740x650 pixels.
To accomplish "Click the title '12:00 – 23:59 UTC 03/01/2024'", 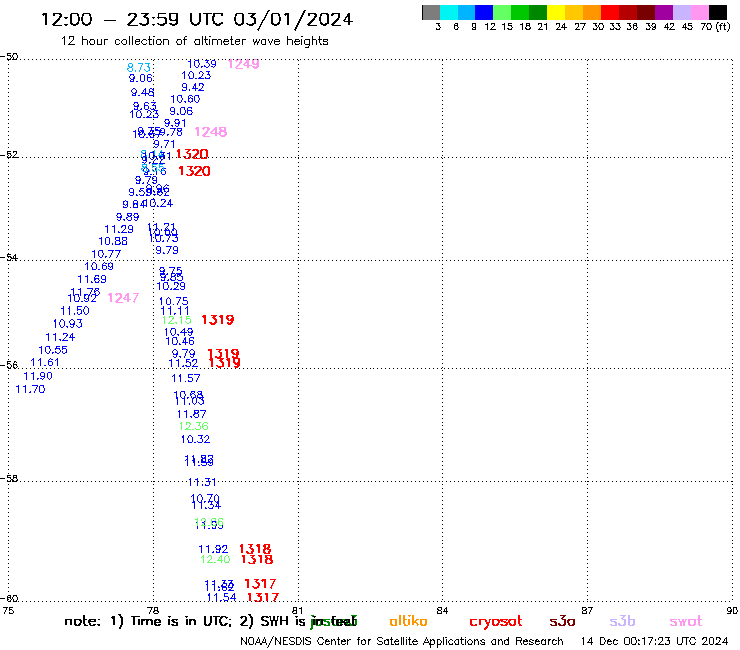I will tap(197, 19).
